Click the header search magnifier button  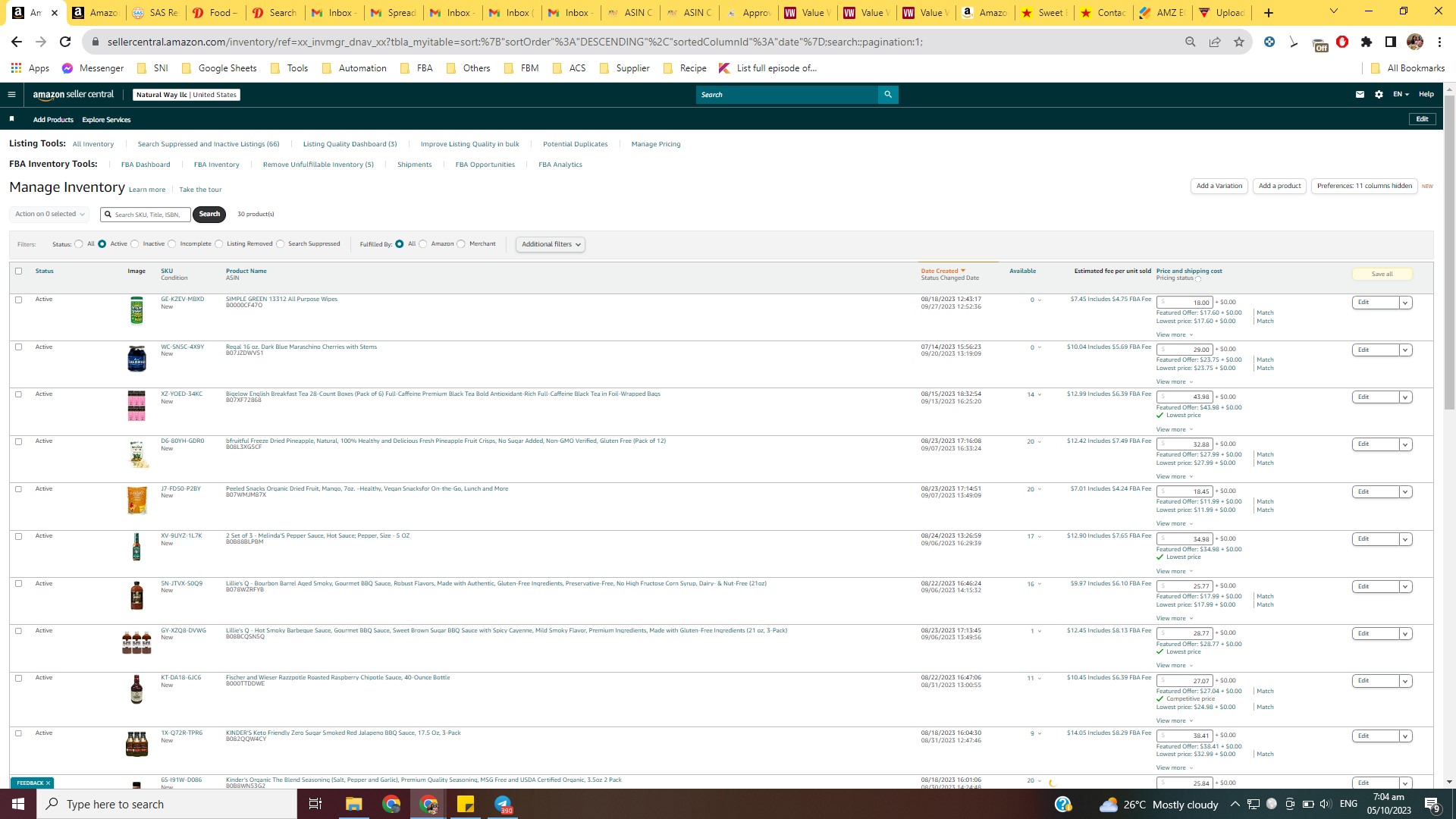click(x=888, y=95)
